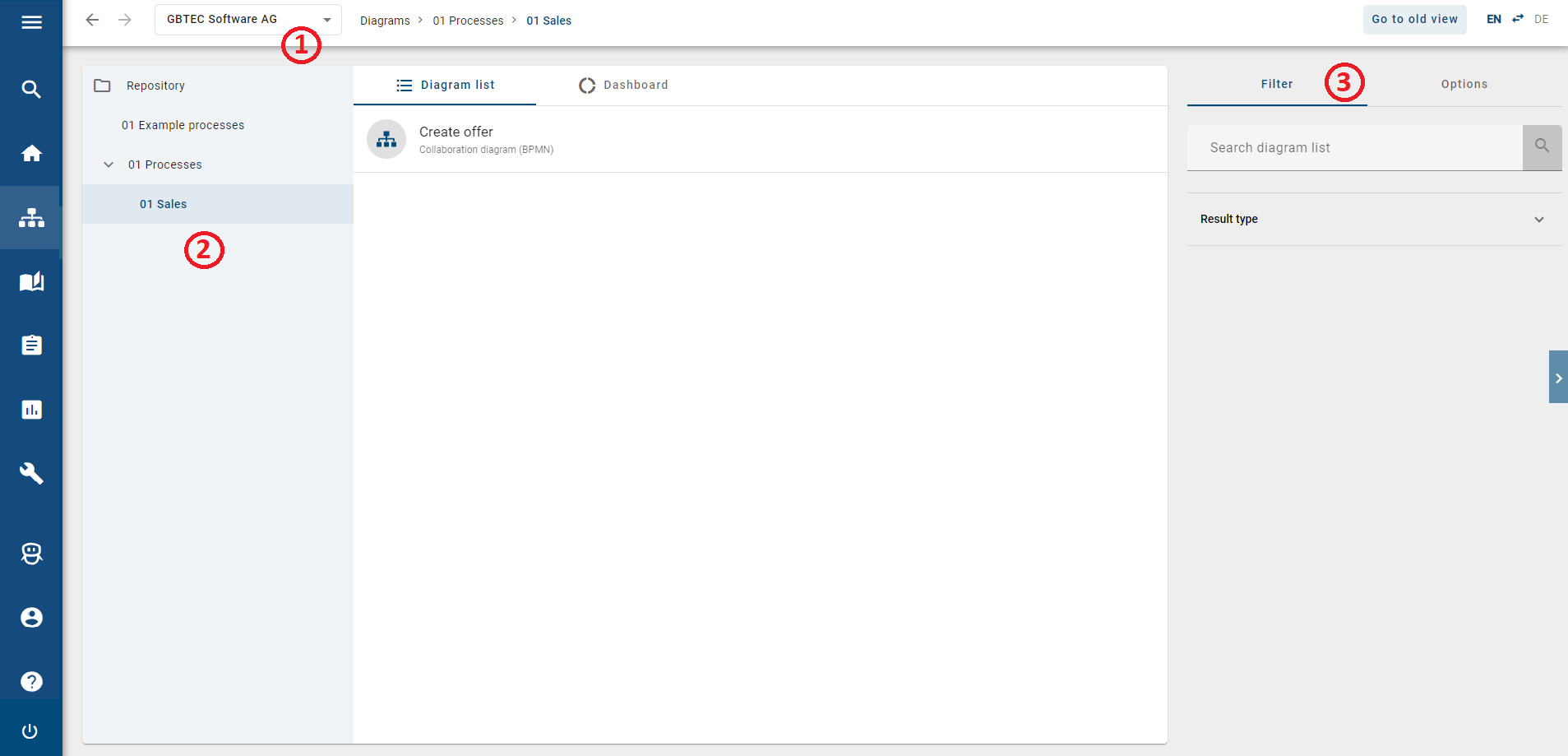Open the administration wrench icon
Image resolution: width=1568 pixels, height=756 pixels.
tap(31, 473)
